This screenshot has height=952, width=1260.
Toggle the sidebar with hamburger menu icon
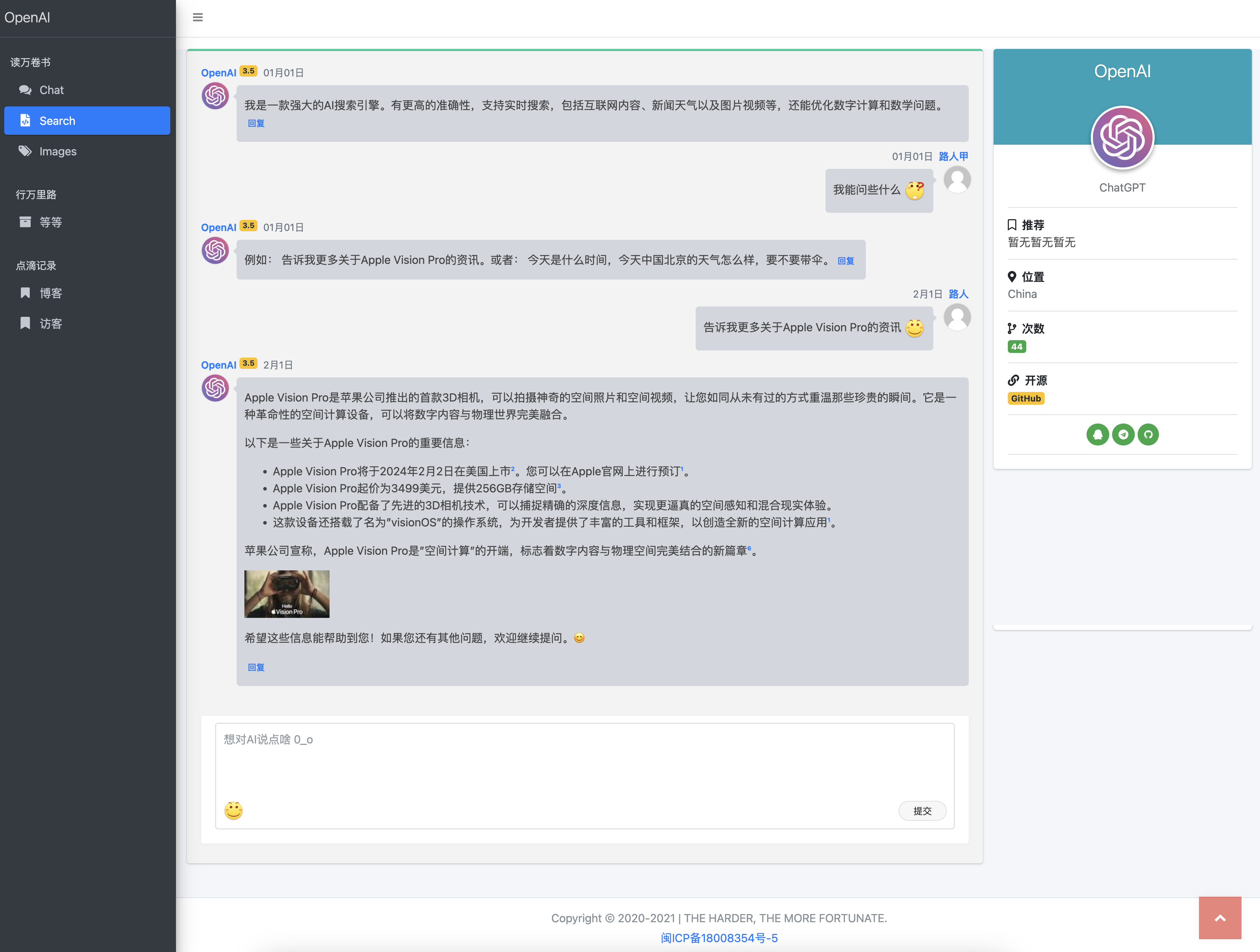click(198, 17)
